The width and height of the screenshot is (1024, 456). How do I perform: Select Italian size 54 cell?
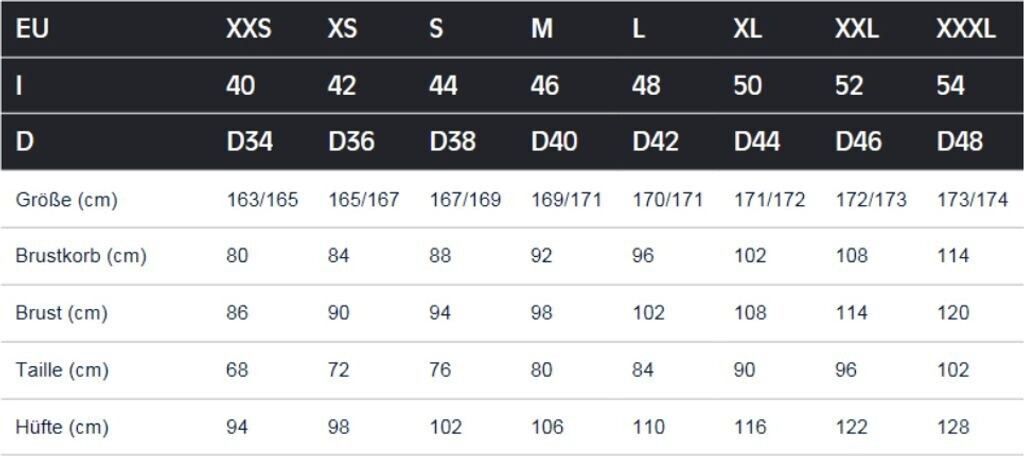coord(950,86)
